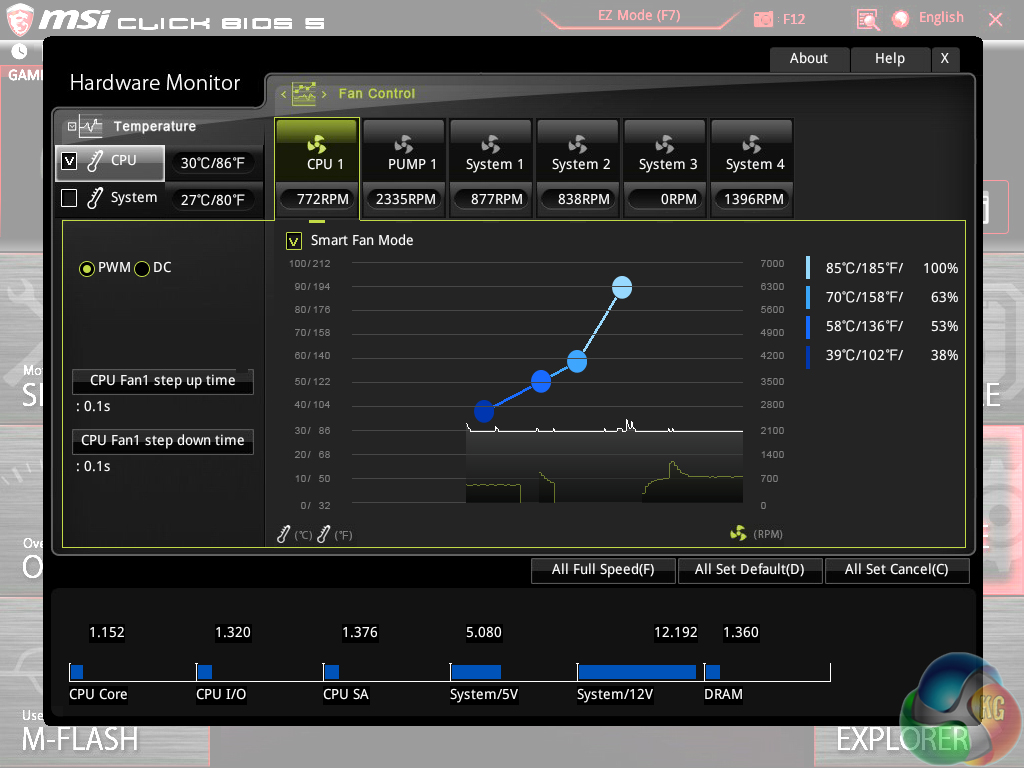Click the 12.192 voltage value

676,633
